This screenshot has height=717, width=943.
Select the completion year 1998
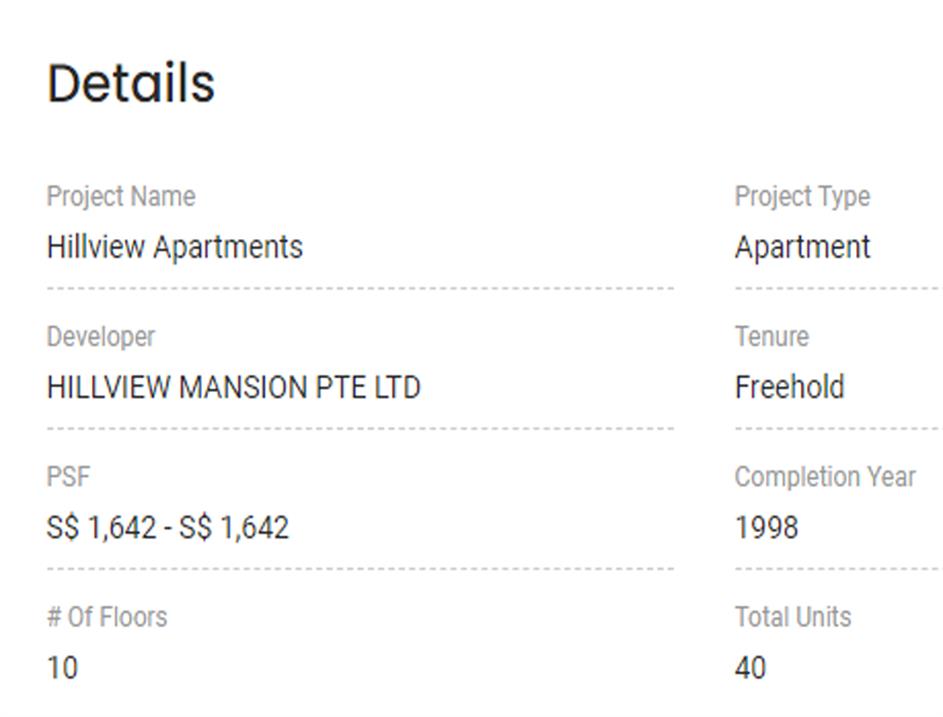pos(766,527)
